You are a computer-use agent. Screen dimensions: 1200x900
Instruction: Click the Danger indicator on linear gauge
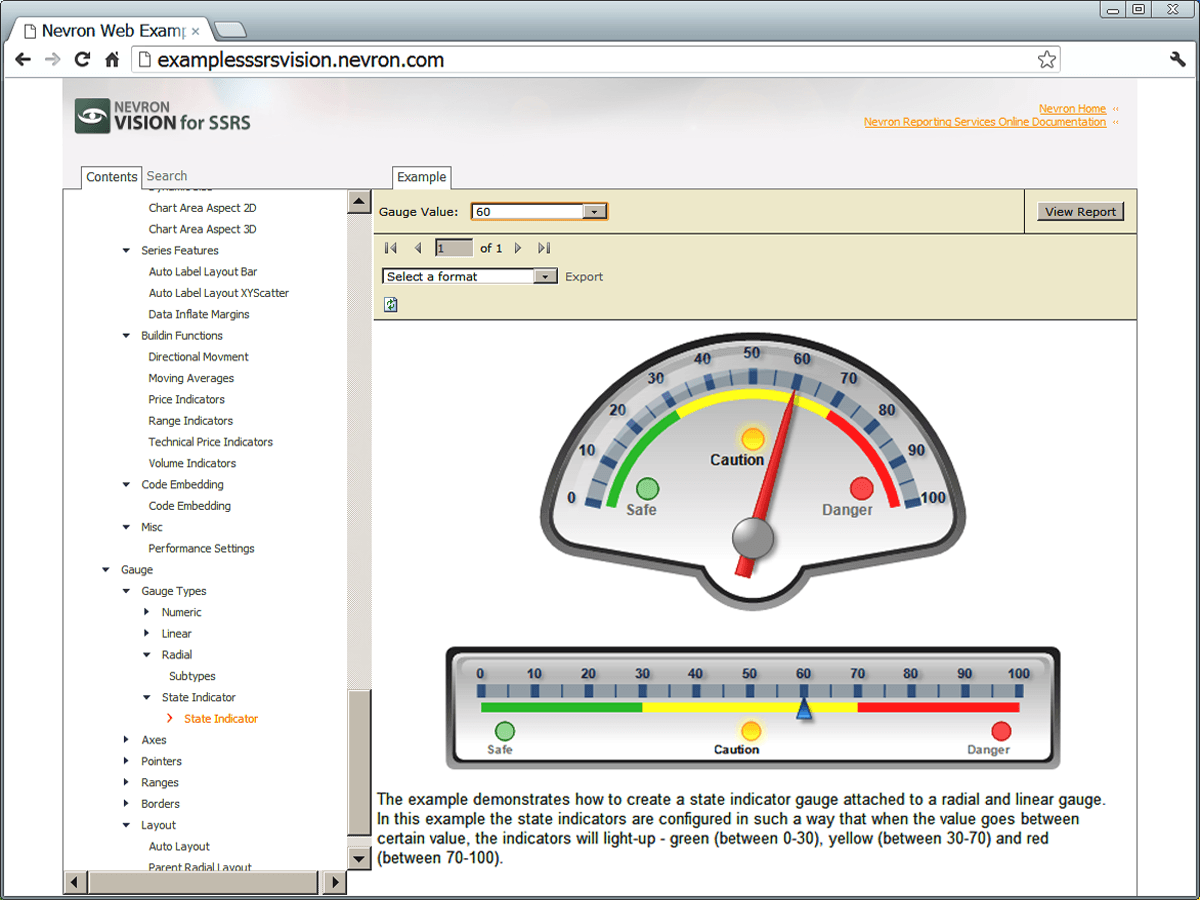click(1001, 731)
